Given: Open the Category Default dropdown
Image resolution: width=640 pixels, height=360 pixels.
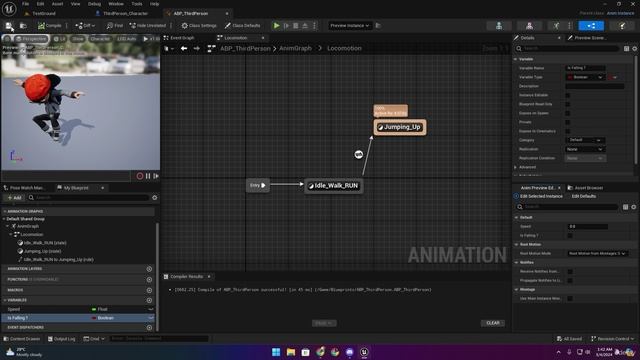Looking at the screenshot, I should click(x=585, y=140).
